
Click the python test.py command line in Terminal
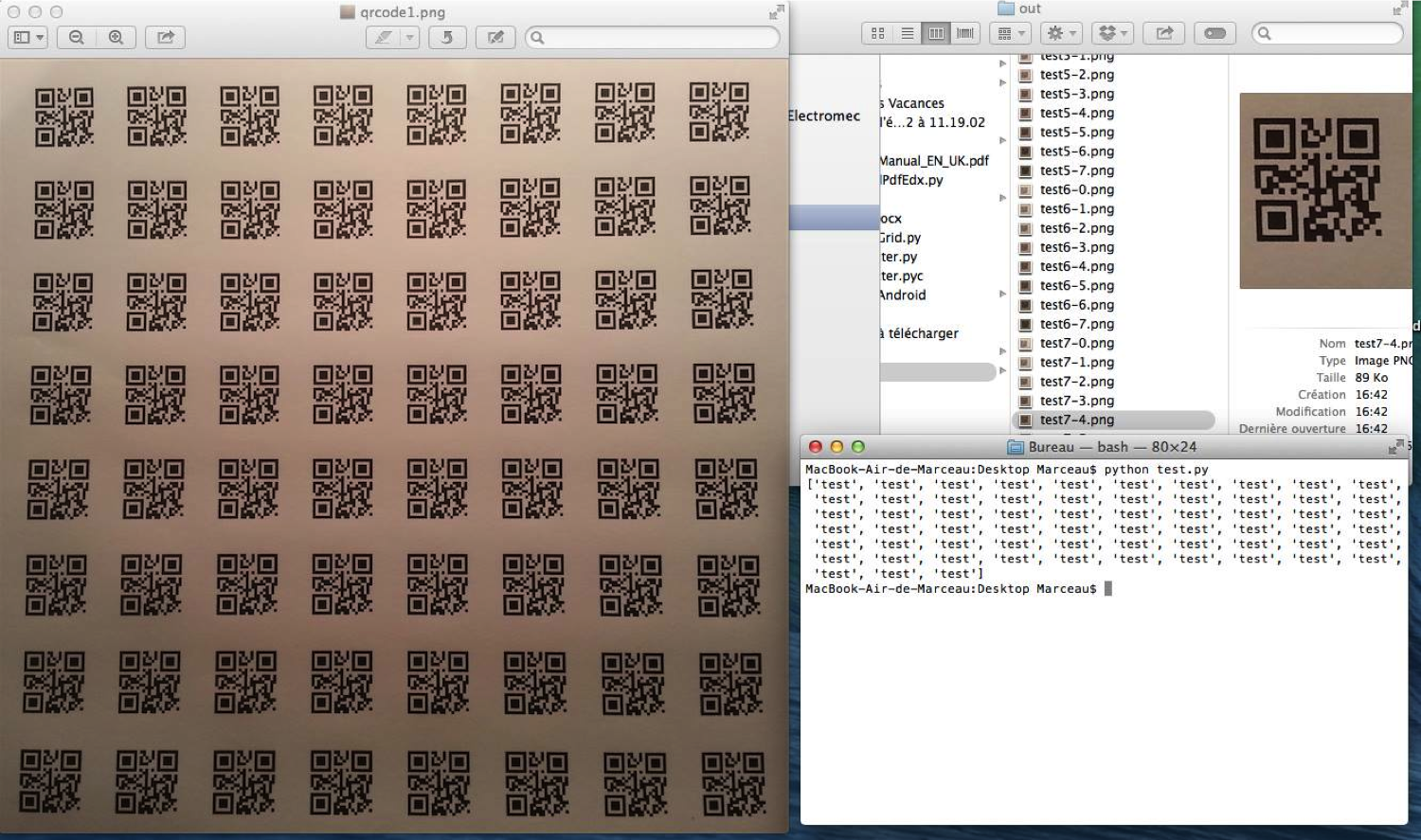[x=1007, y=469]
